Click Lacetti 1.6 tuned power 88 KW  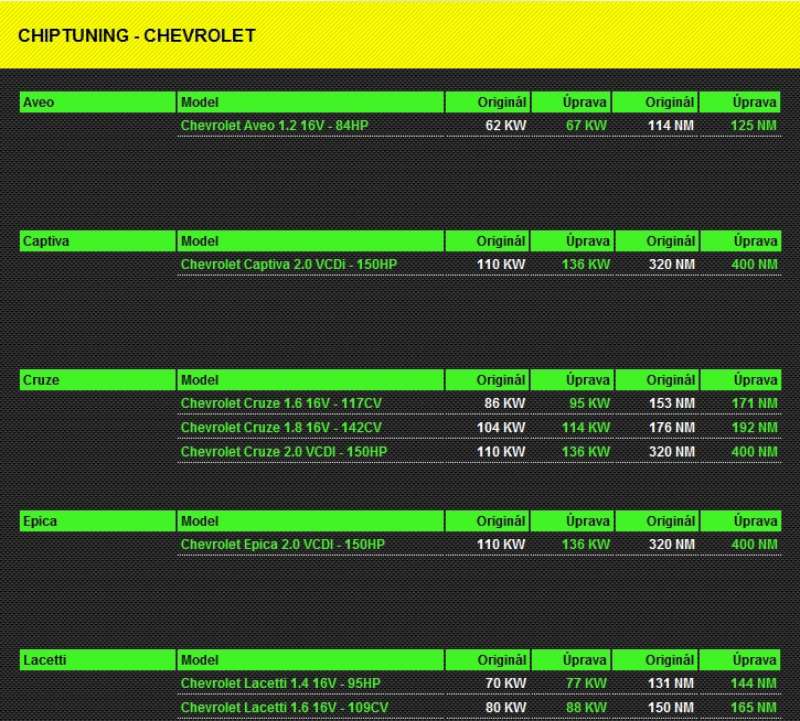(x=586, y=707)
